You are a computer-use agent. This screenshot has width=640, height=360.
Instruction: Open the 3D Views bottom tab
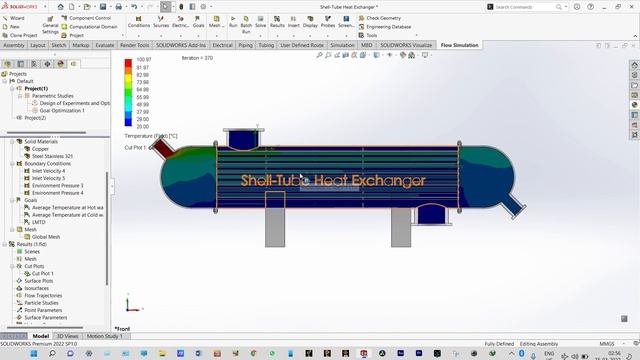pos(67,336)
